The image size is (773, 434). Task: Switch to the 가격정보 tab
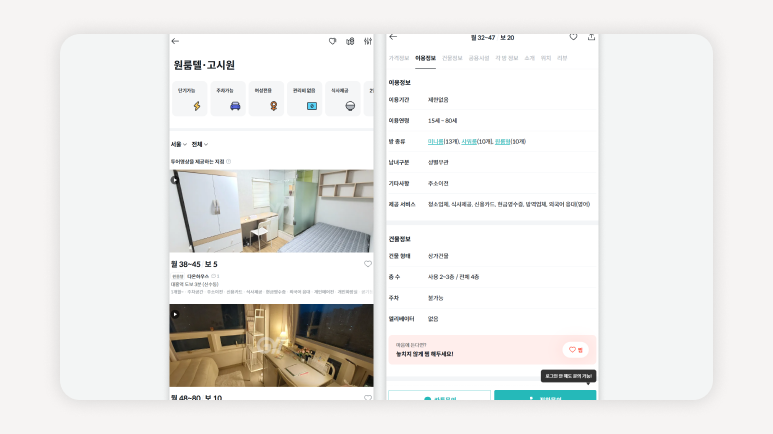tap(399, 58)
